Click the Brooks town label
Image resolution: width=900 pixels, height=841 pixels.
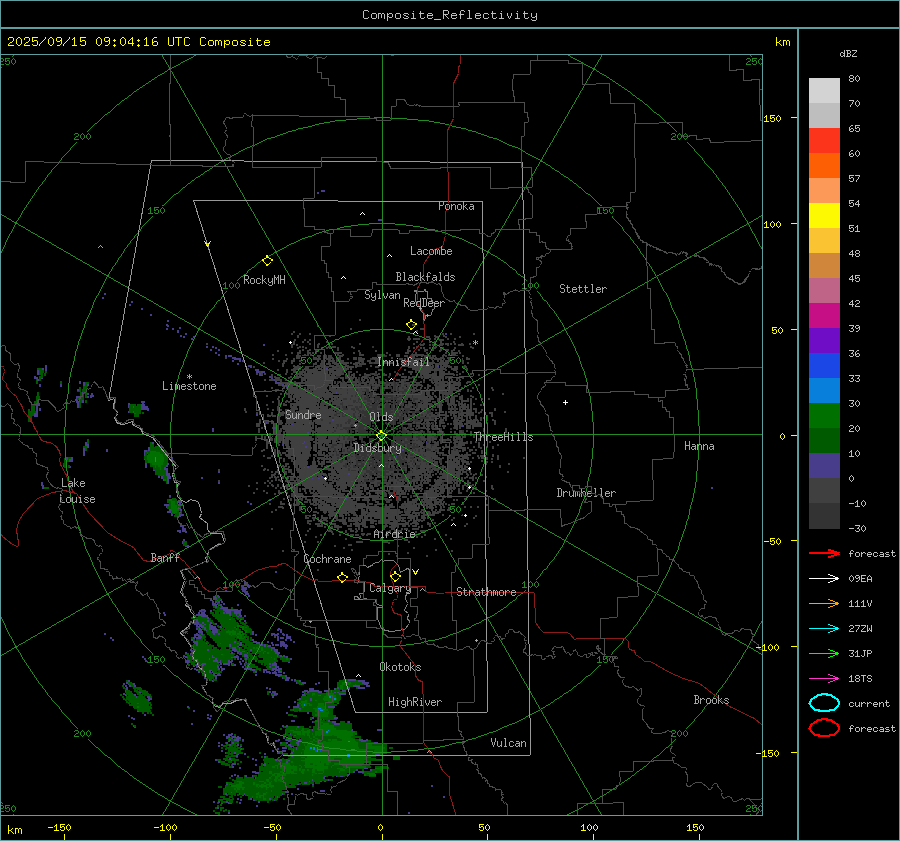[x=711, y=700]
